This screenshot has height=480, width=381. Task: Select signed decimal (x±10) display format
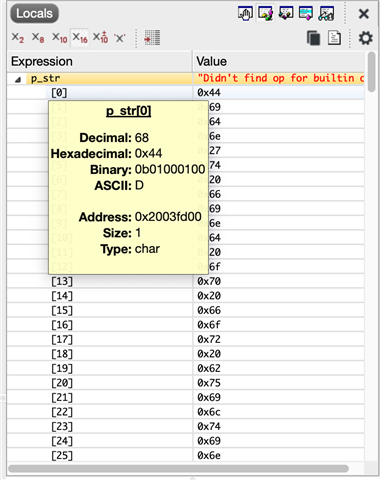[100, 38]
